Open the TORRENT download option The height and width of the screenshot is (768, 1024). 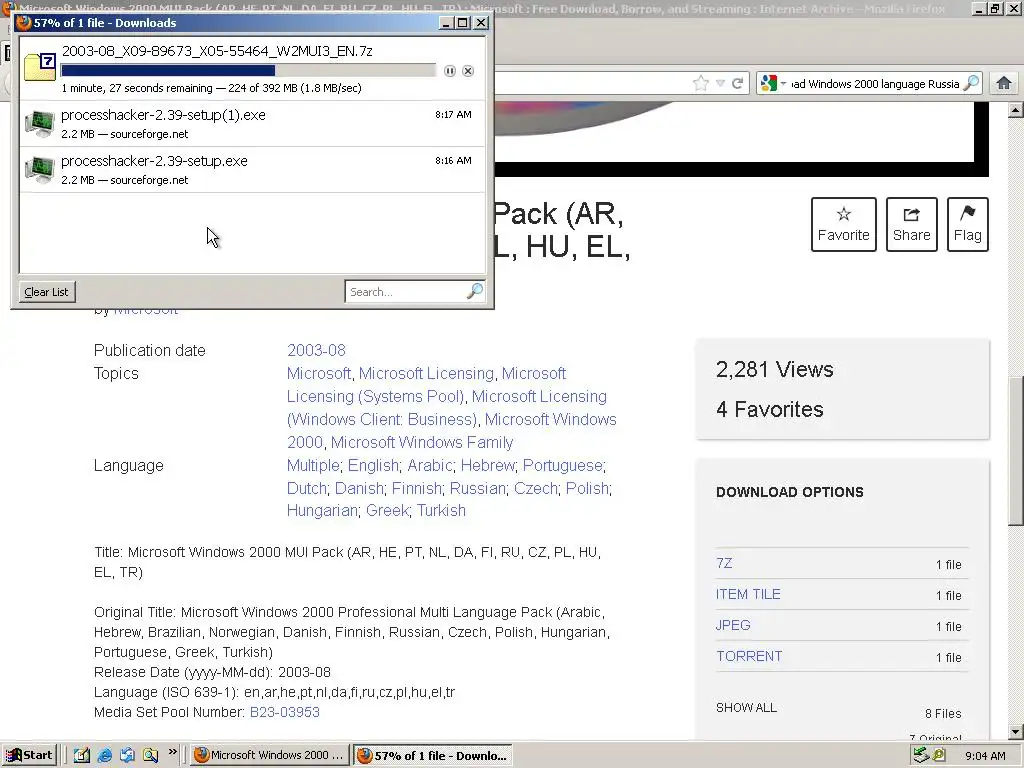click(x=749, y=656)
